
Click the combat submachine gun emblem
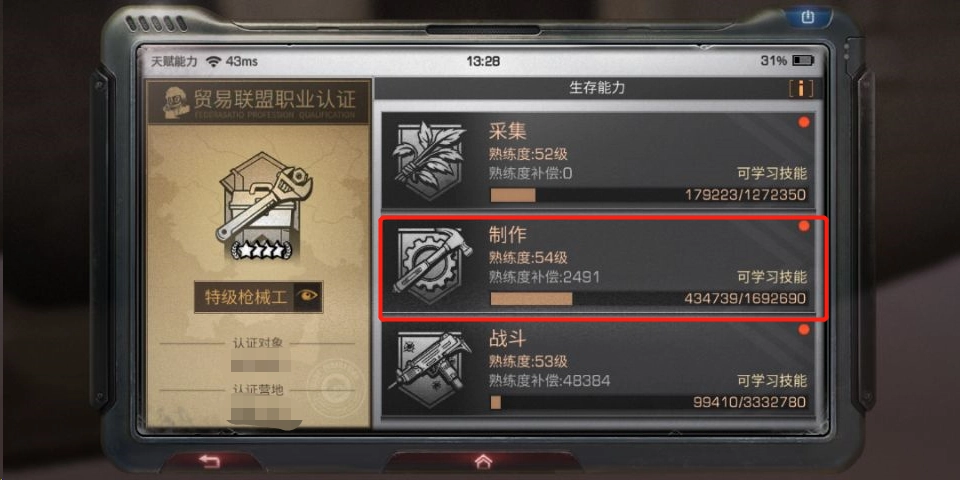429,369
